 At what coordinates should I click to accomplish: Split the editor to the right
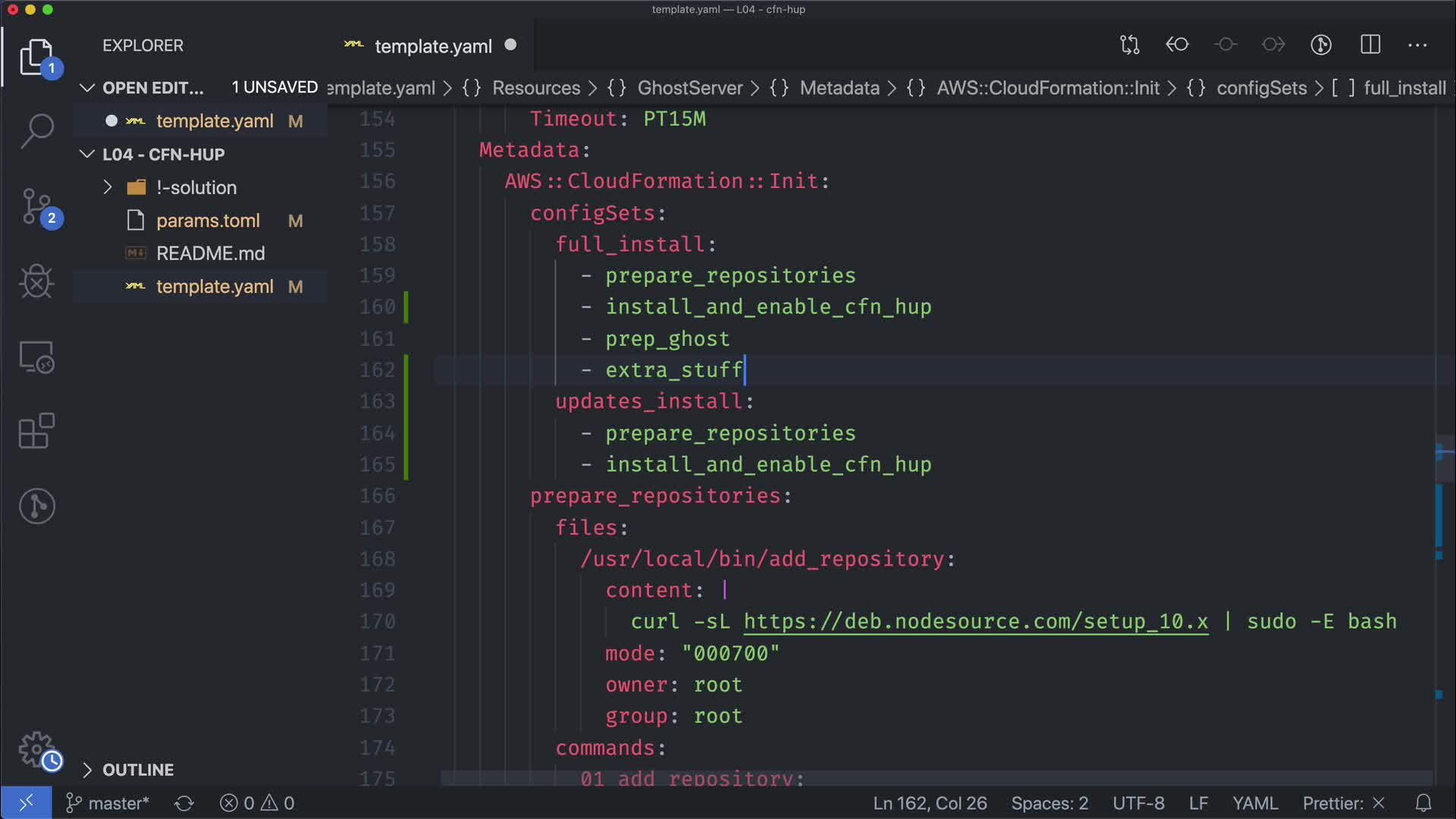coord(1370,45)
